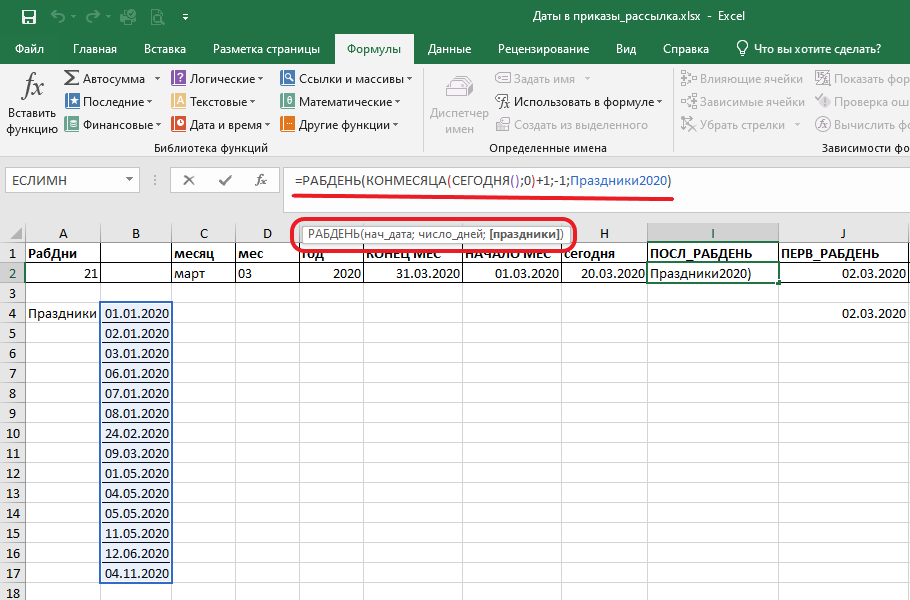Image resolution: width=910 pixels, height=600 pixels.
Task: Click holiday date '12.06.2020'
Action: pyautogui.click(x=136, y=553)
